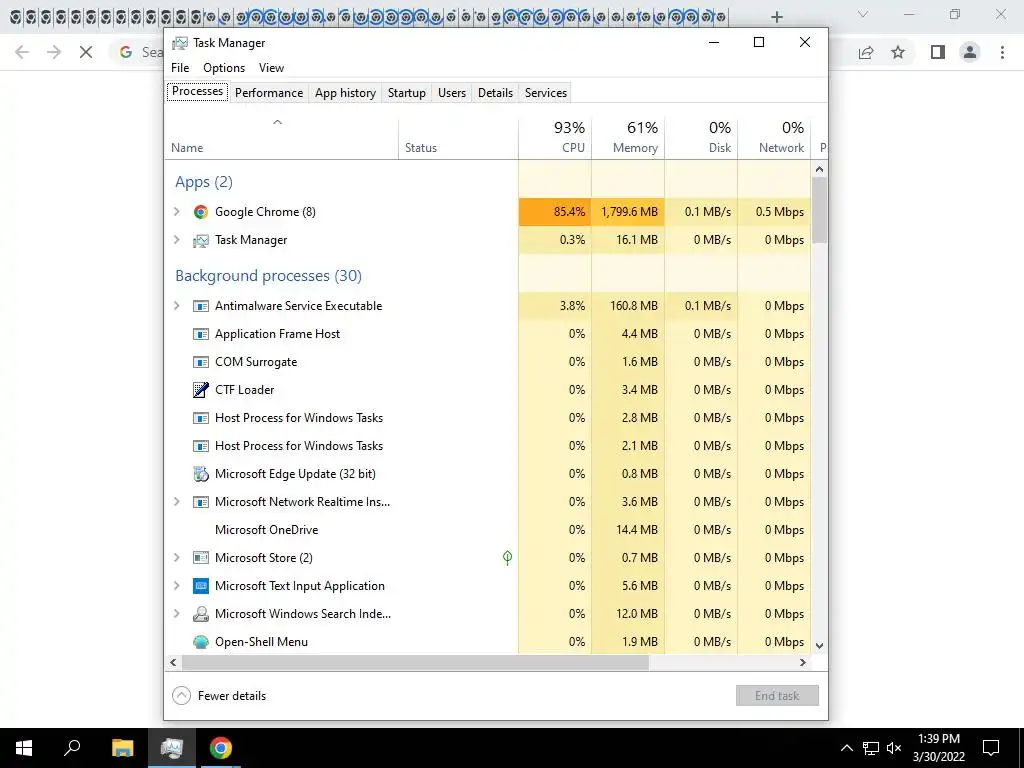Click the horizontal scrollbar right arrow
The width and height of the screenshot is (1024, 768).
(x=803, y=662)
